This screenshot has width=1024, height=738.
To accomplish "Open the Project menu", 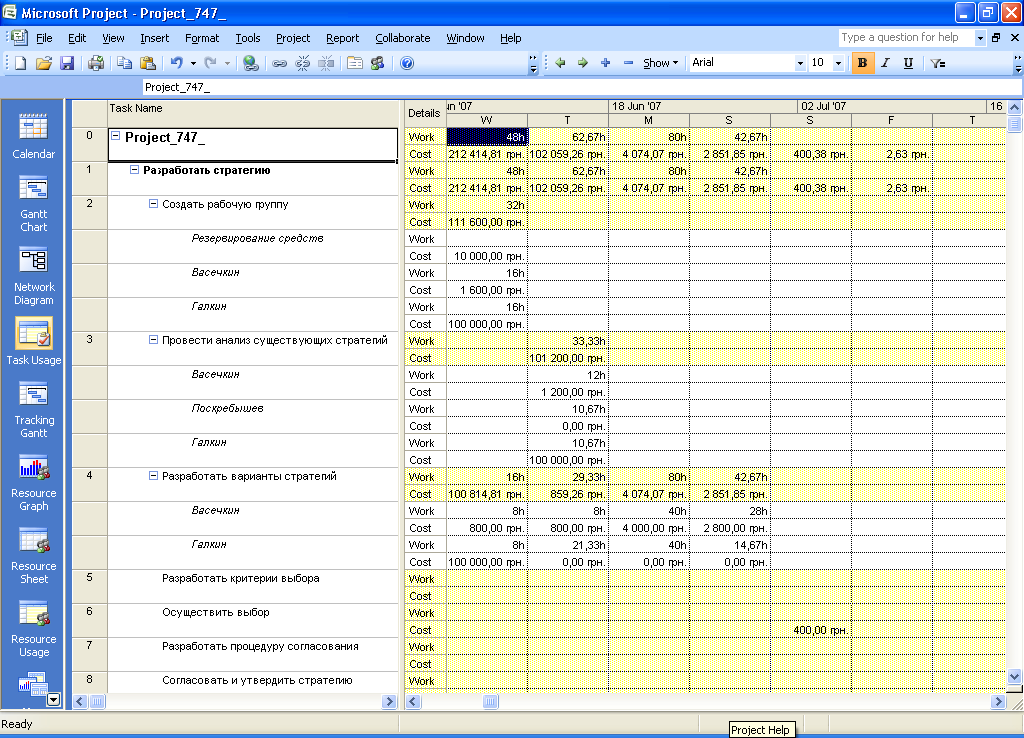I will click(x=293, y=38).
